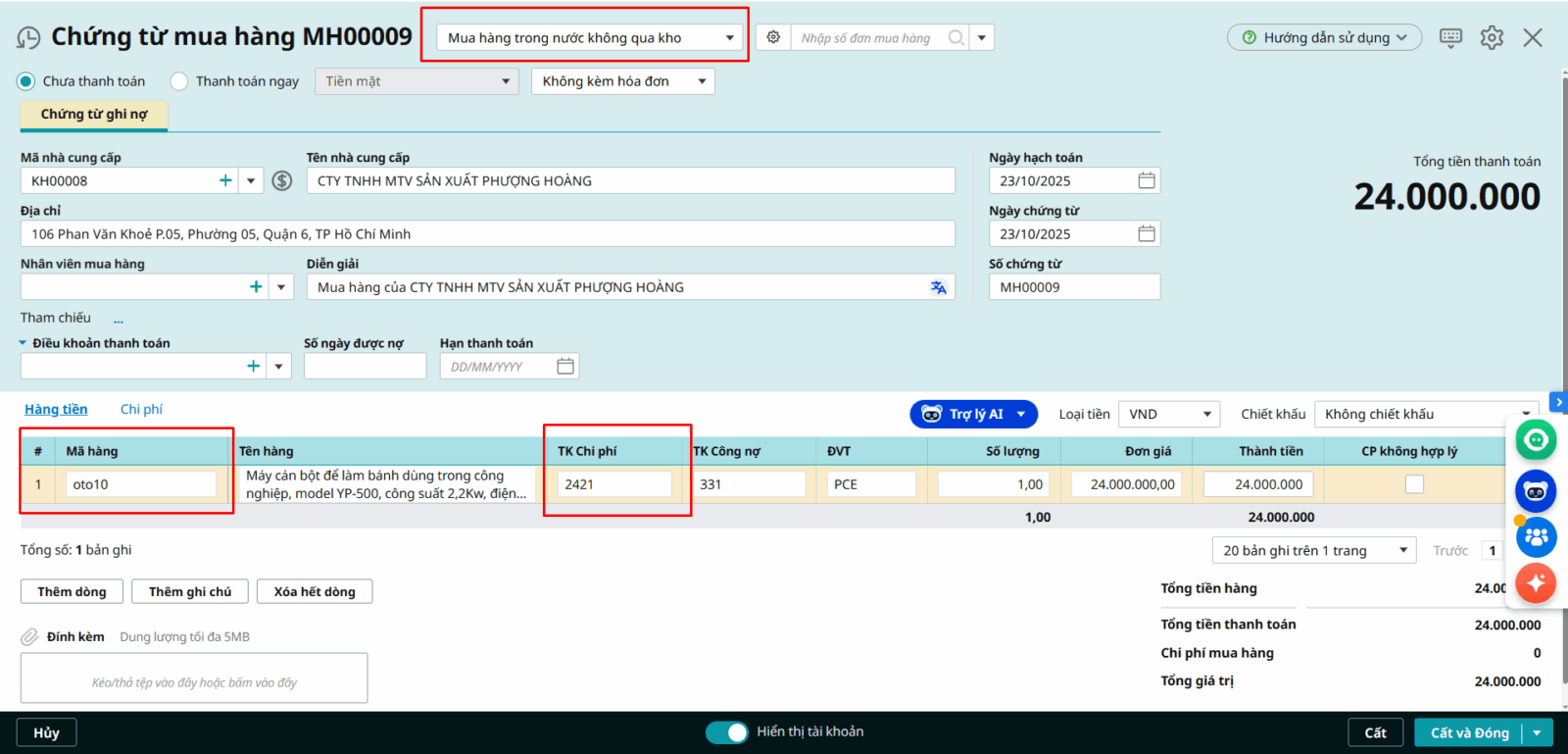Open the Loại tiền VND dropdown
This screenshot has width=1568, height=754.
coord(1170,414)
